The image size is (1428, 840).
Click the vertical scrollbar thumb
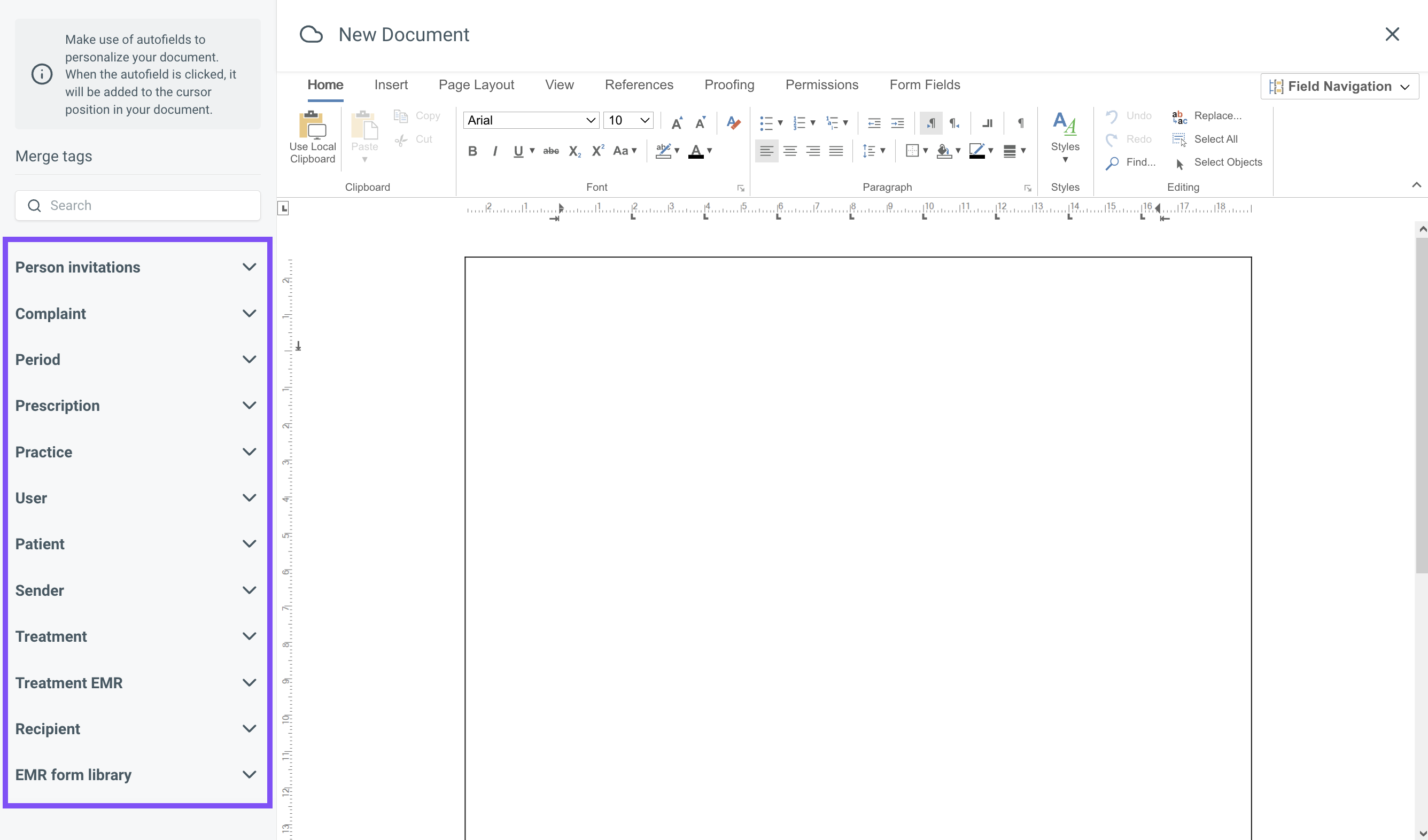click(1421, 405)
